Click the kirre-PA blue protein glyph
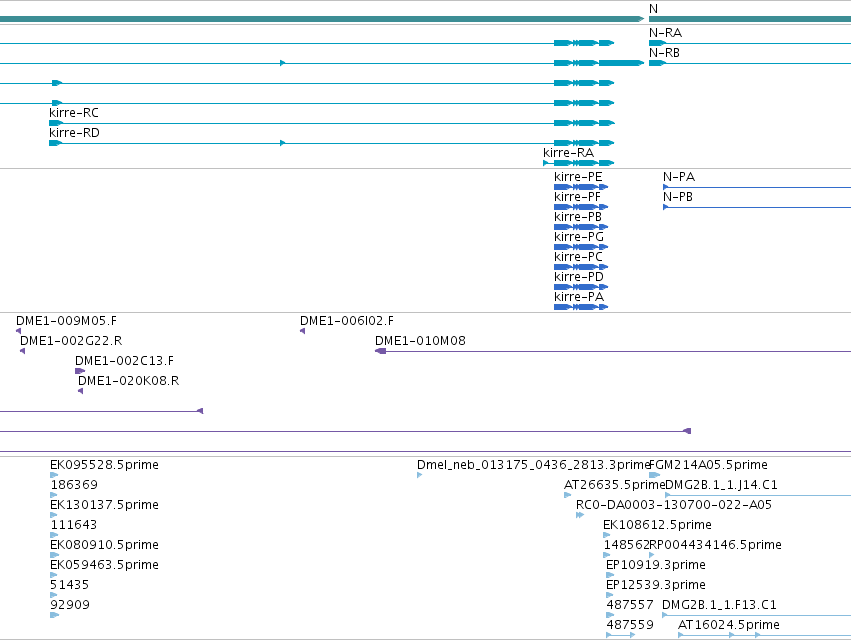 tap(581, 307)
